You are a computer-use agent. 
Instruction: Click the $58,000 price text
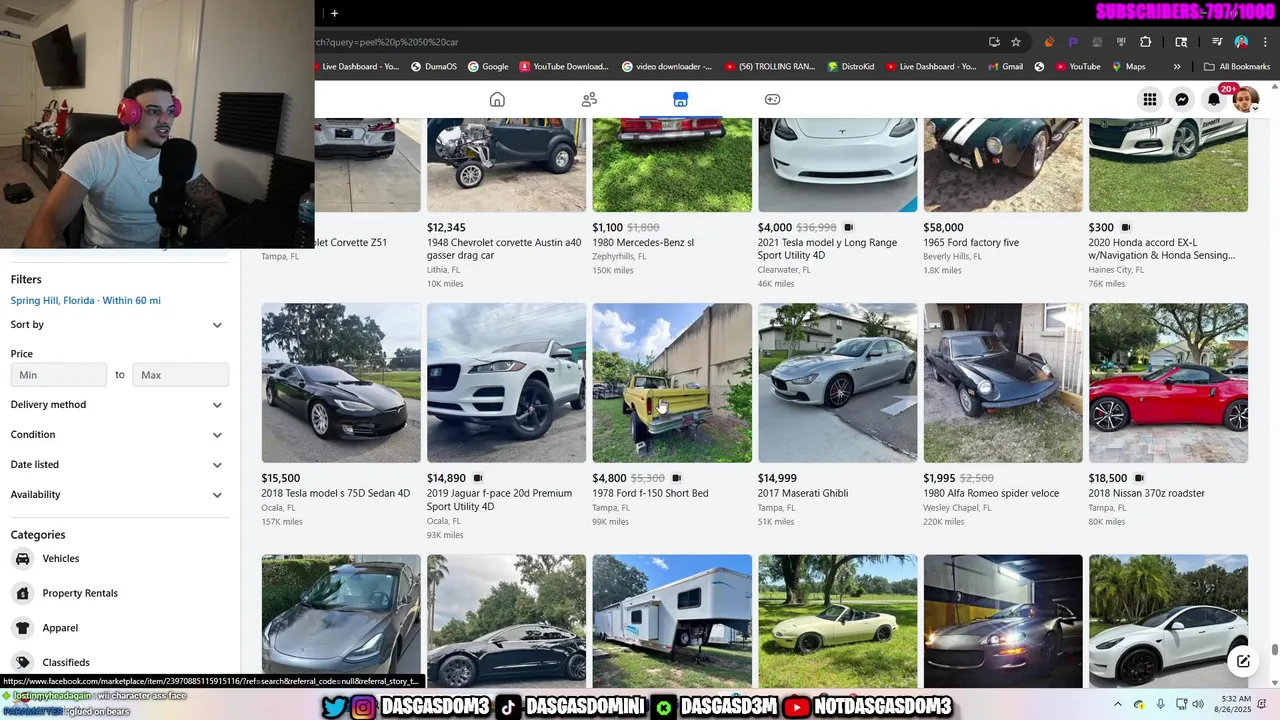point(943,228)
